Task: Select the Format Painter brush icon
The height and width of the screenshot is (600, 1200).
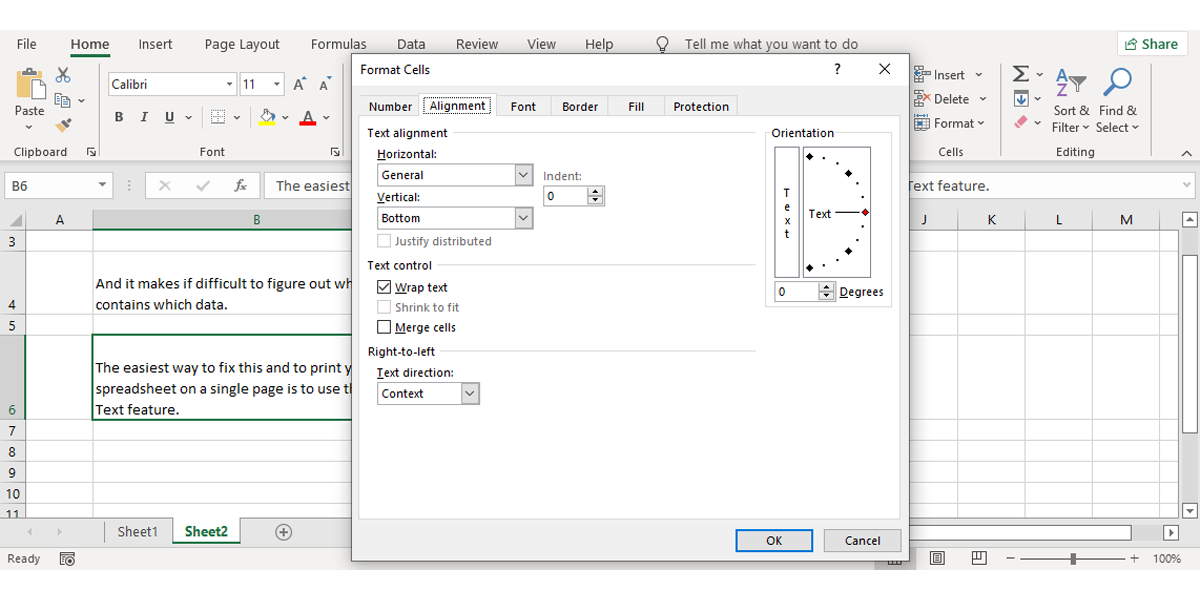Action: click(x=63, y=125)
